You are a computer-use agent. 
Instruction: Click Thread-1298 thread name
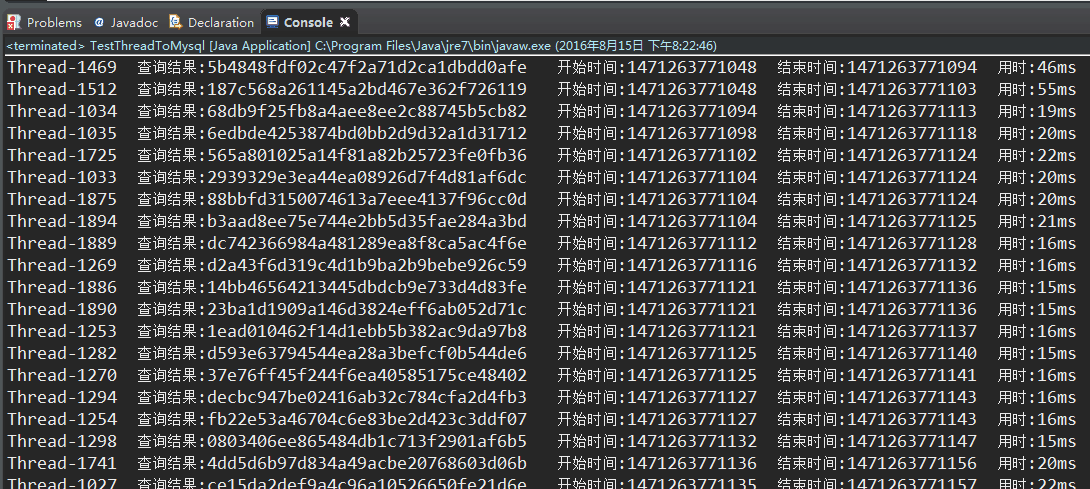tap(62, 441)
